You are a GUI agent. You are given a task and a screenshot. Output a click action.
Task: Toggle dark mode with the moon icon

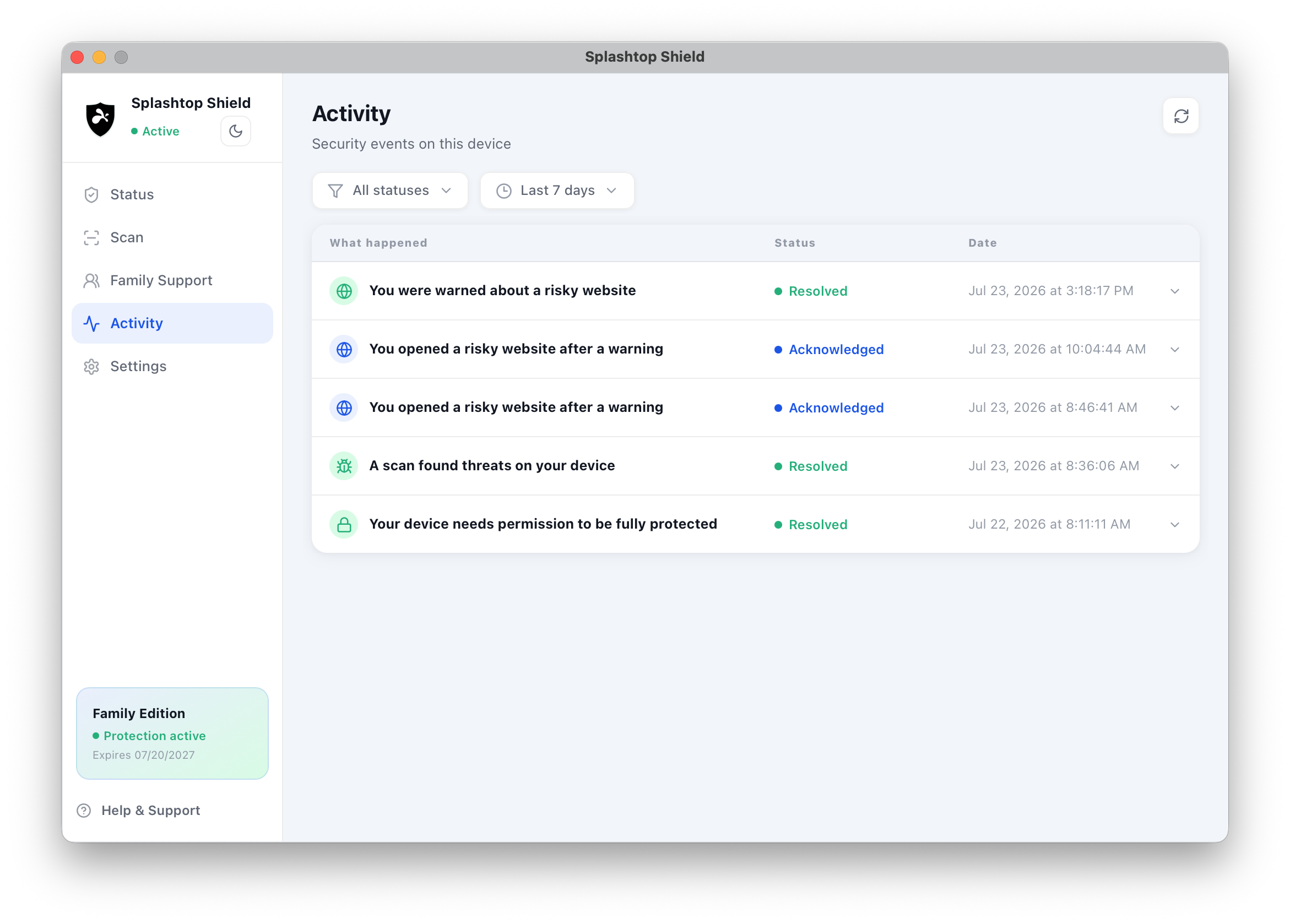click(236, 132)
